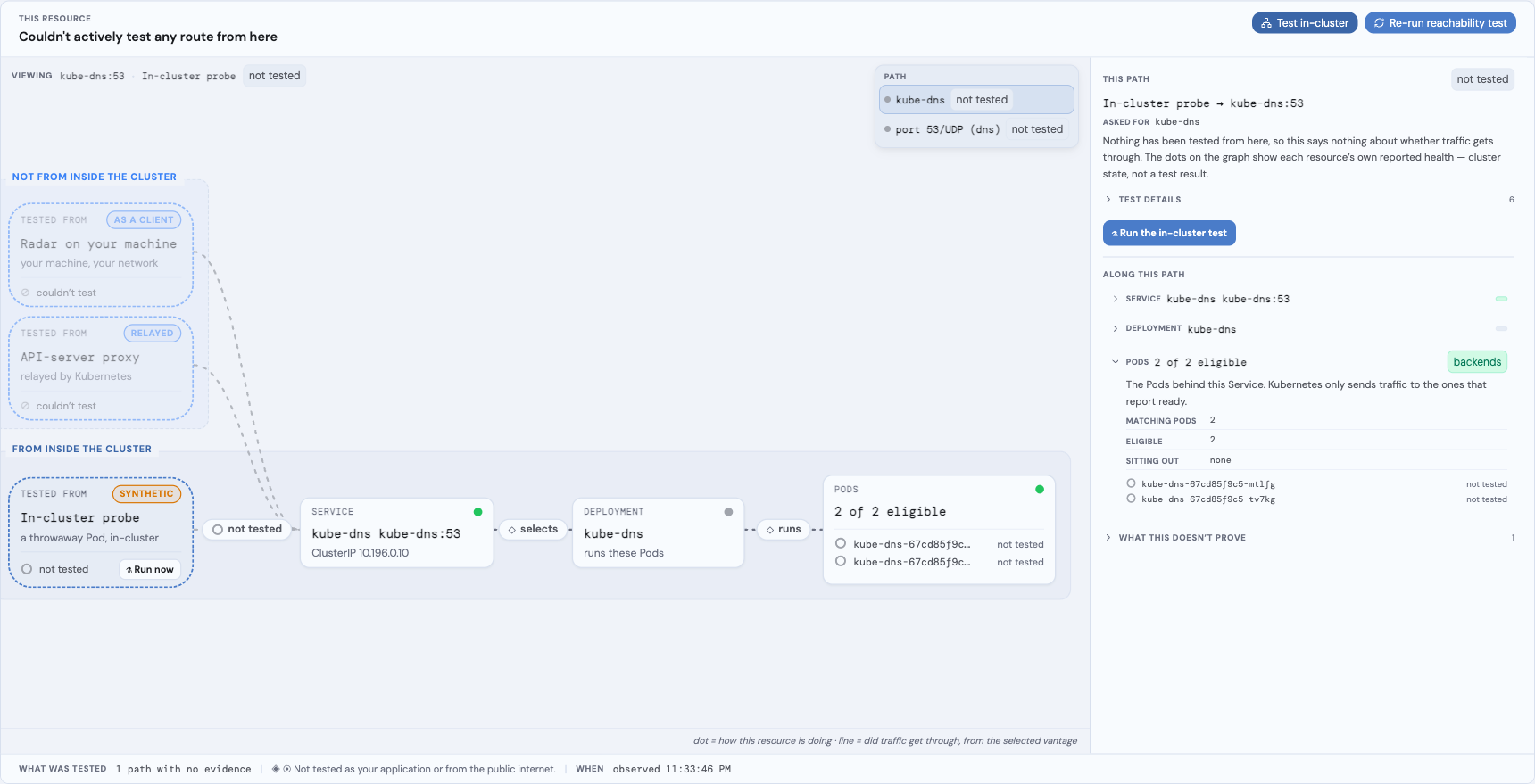Click gray health dot on Deployment node
The height and width of the screenshot is (784, 1535).
coord(728,512)
